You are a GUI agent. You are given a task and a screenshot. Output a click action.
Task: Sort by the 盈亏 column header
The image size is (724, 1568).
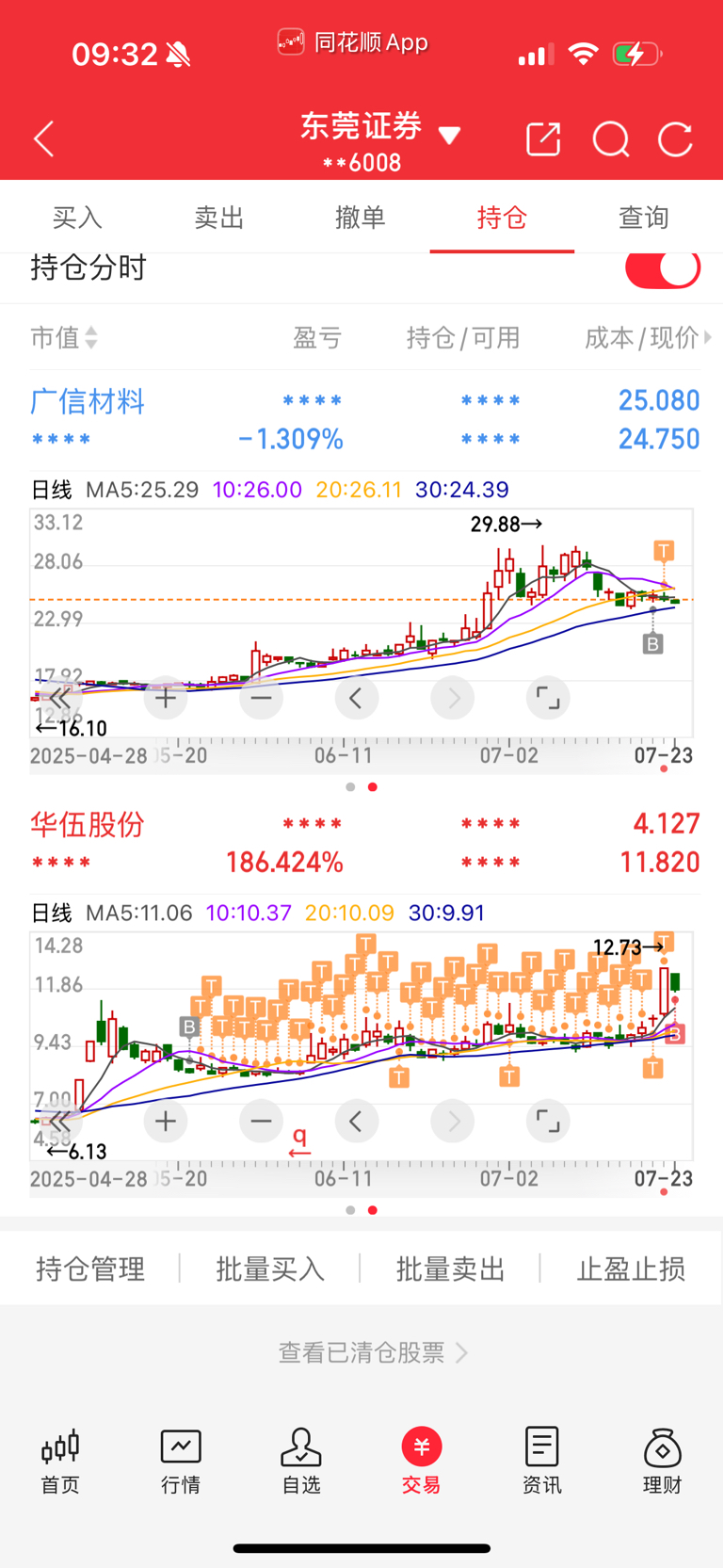pos(317,337)
